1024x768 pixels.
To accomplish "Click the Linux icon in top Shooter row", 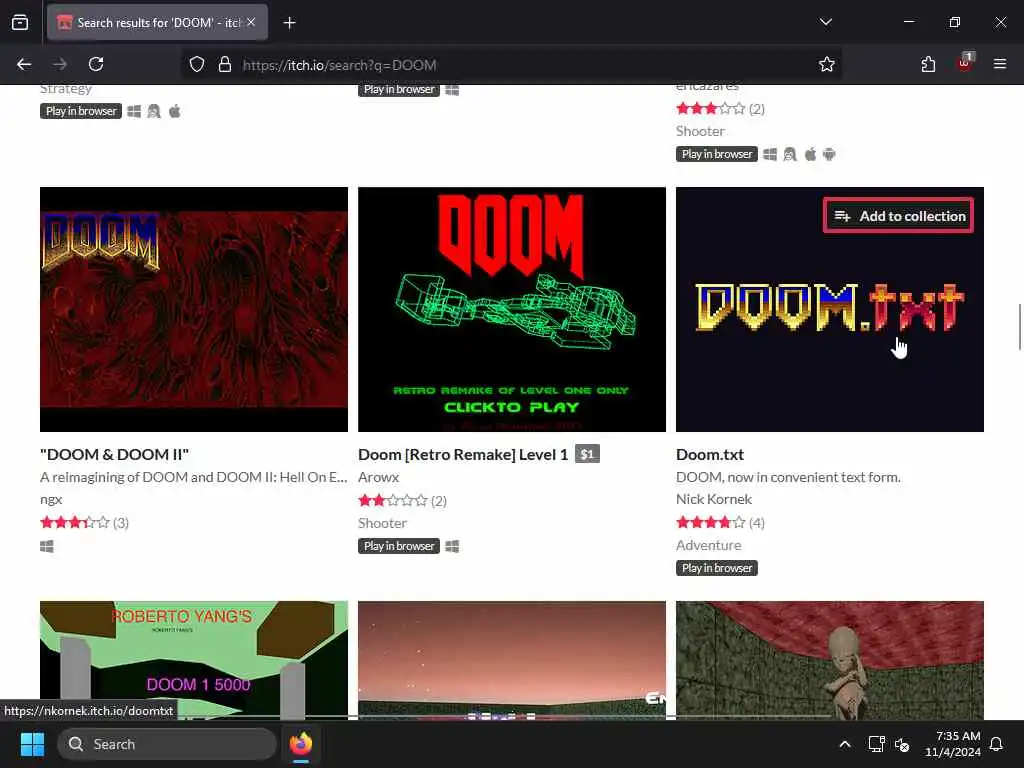I will [790, 154].
